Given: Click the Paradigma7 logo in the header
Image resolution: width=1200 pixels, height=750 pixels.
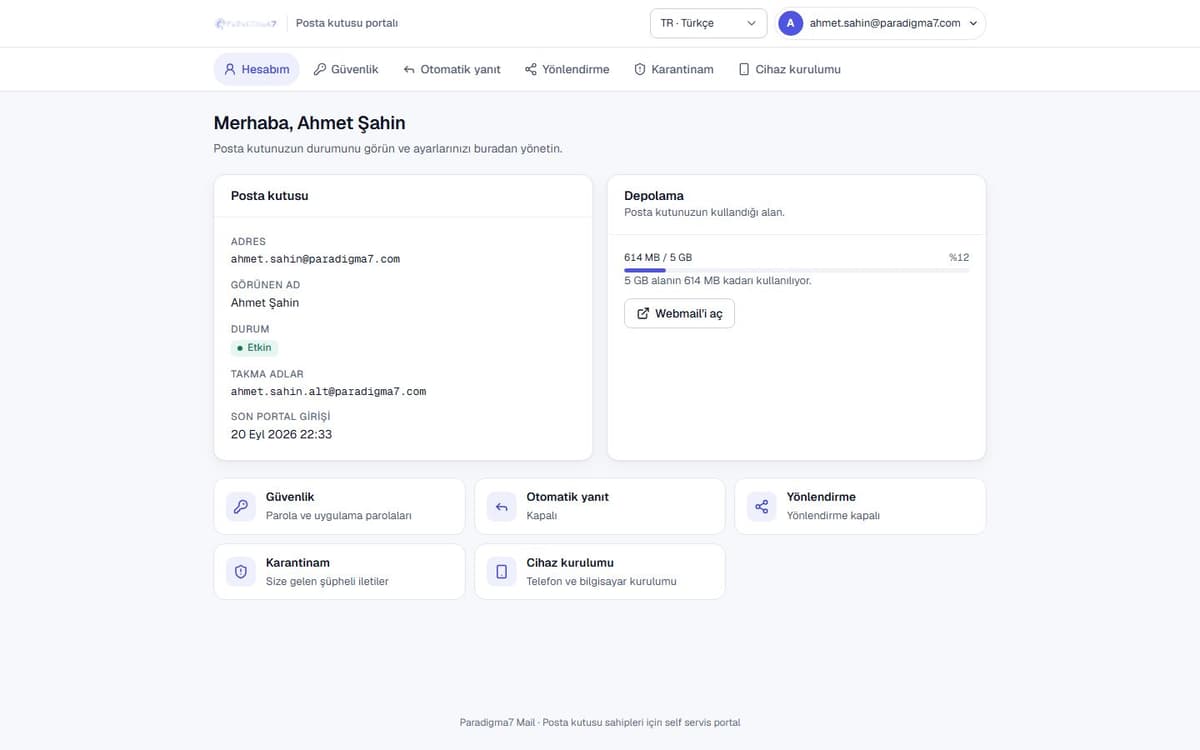Looking at the screenshot, I should (x=245, y=23).
